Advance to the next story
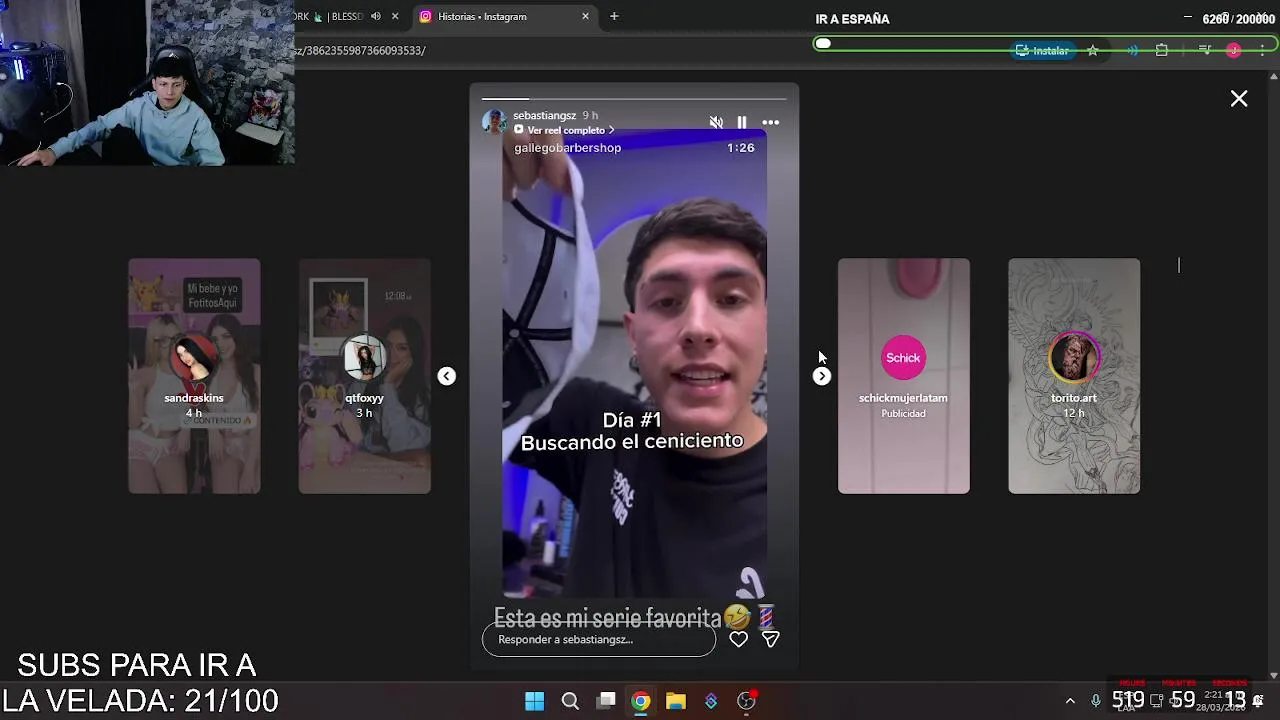 821,376
